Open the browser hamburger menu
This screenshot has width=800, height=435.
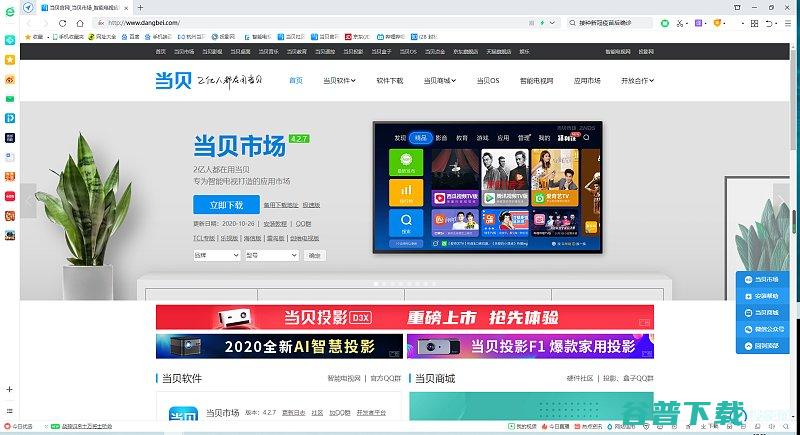(788, 23)
